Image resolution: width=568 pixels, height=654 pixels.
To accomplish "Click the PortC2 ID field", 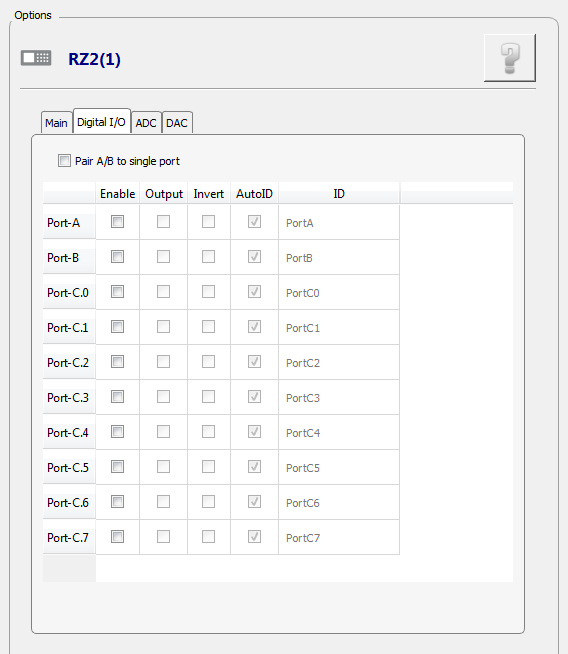I will click(x=339, y=362).
